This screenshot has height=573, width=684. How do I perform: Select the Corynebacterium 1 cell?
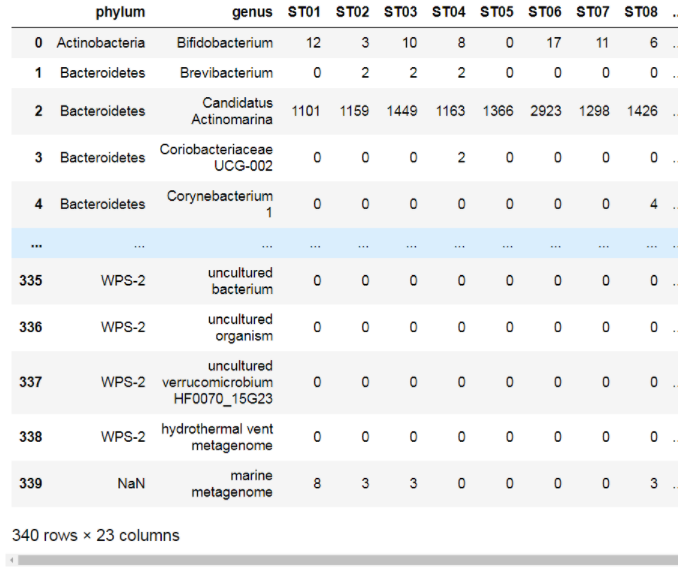[x=220, y=204]
